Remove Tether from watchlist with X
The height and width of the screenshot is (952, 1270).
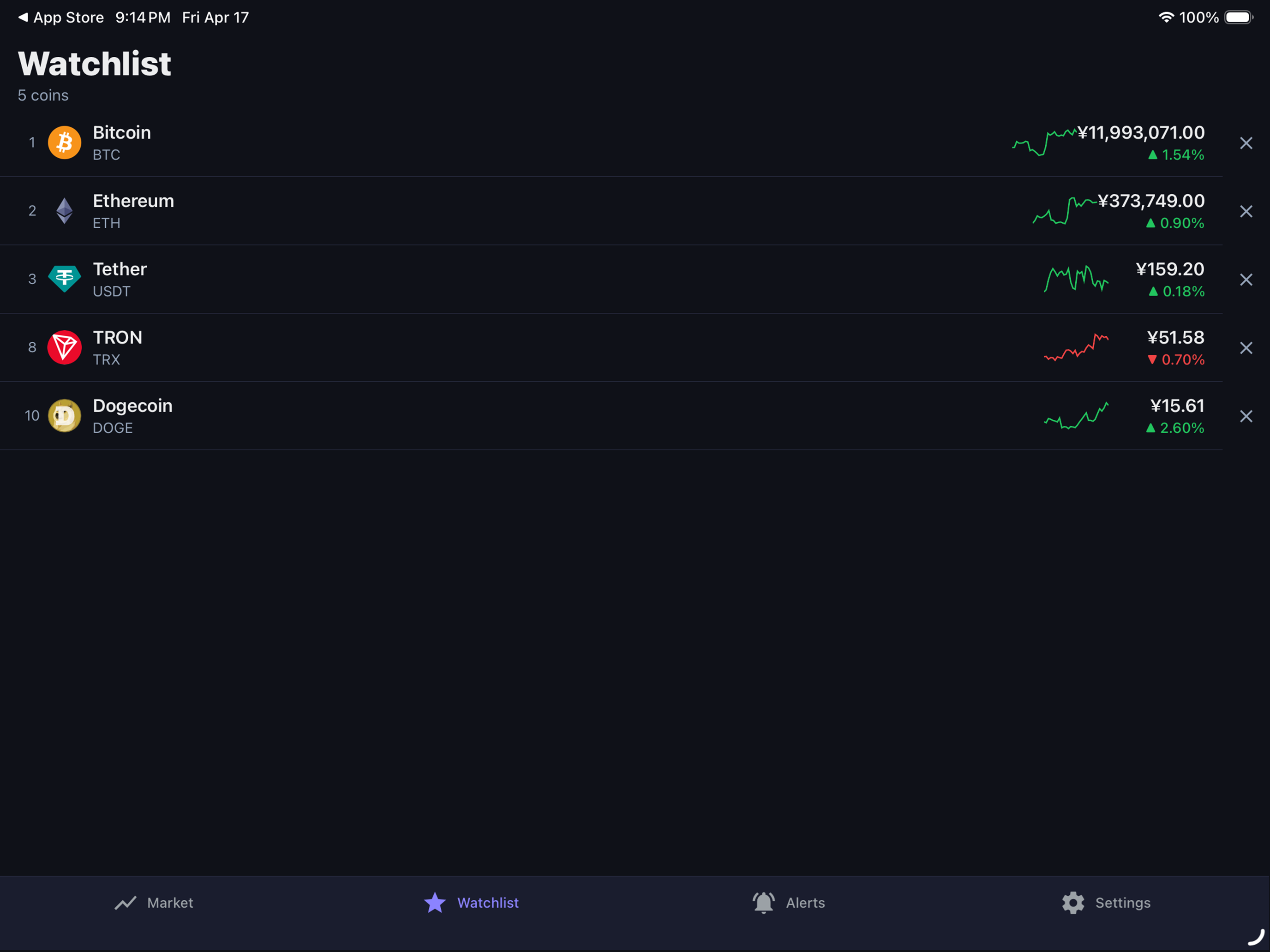point(1246,280)
